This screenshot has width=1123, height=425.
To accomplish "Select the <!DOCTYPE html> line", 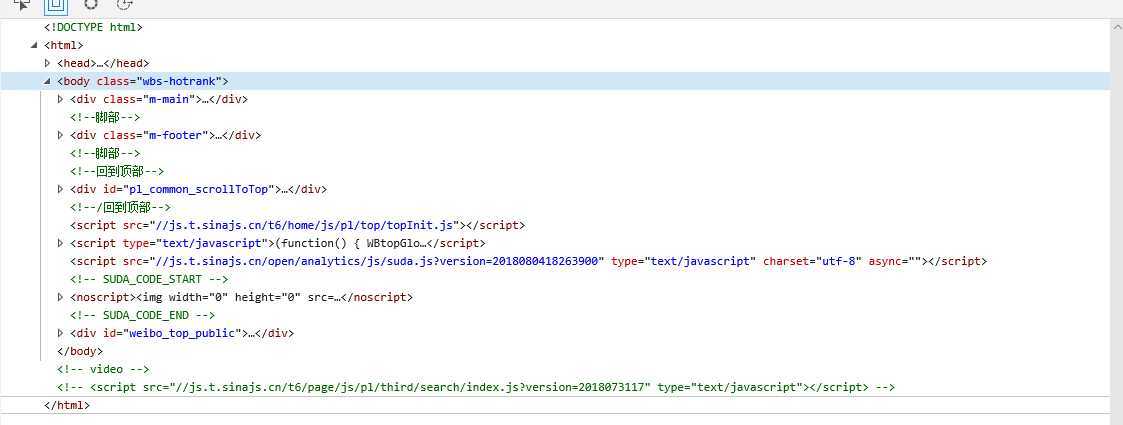I will coord(93,27).
